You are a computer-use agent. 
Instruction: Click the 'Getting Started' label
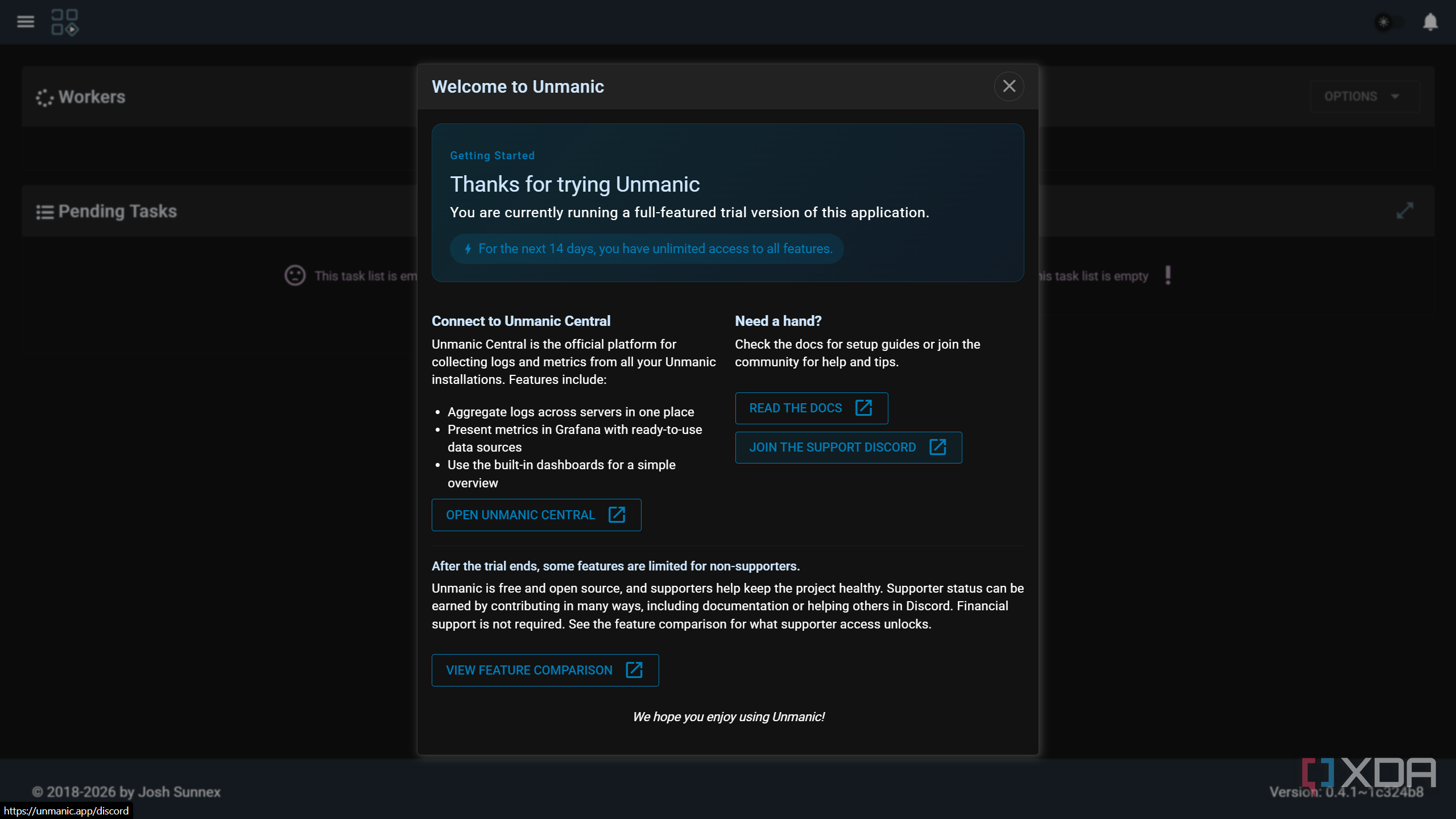click(x=492, y=155)
